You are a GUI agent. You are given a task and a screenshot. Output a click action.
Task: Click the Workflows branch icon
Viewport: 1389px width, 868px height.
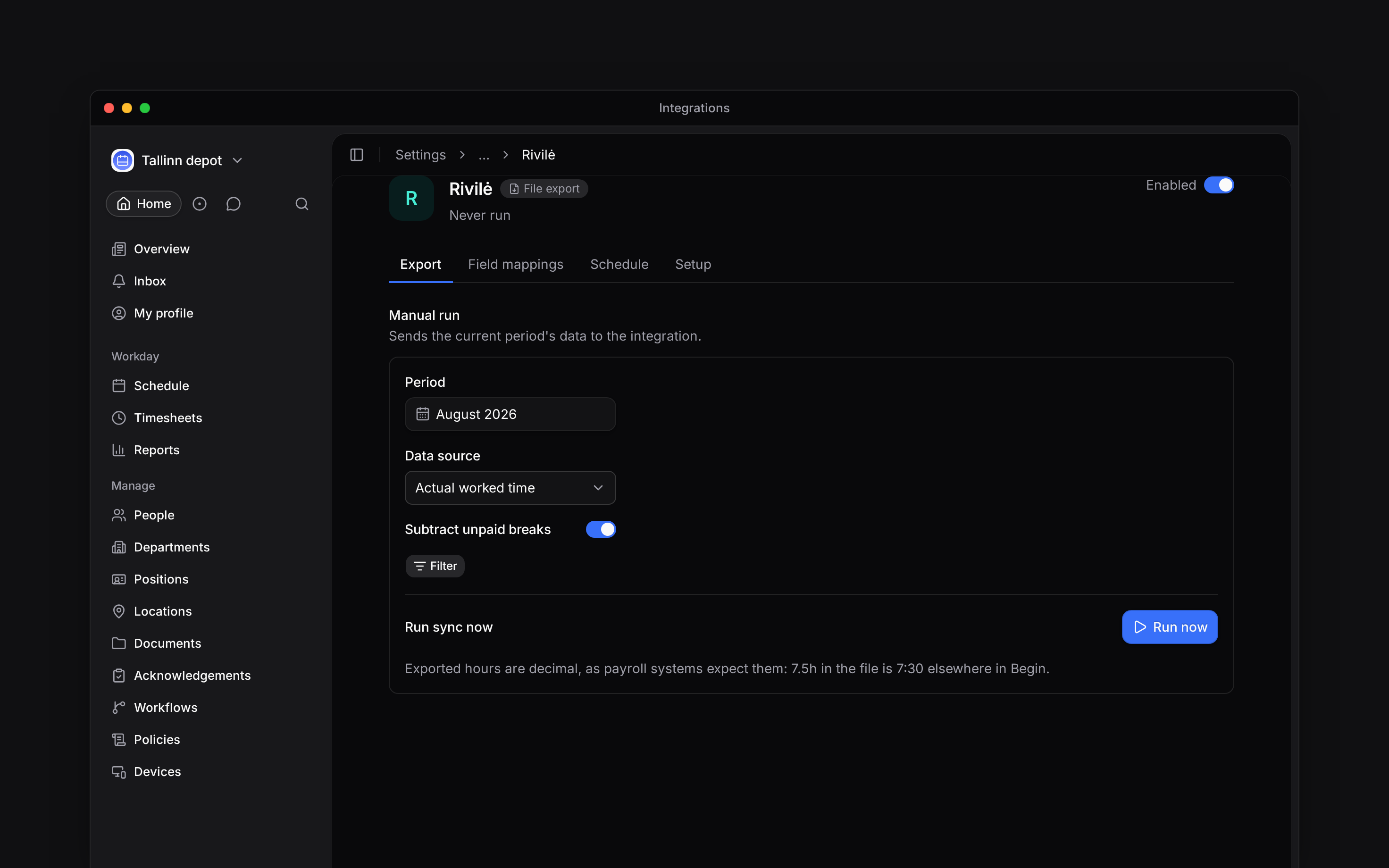coord(119,708)
